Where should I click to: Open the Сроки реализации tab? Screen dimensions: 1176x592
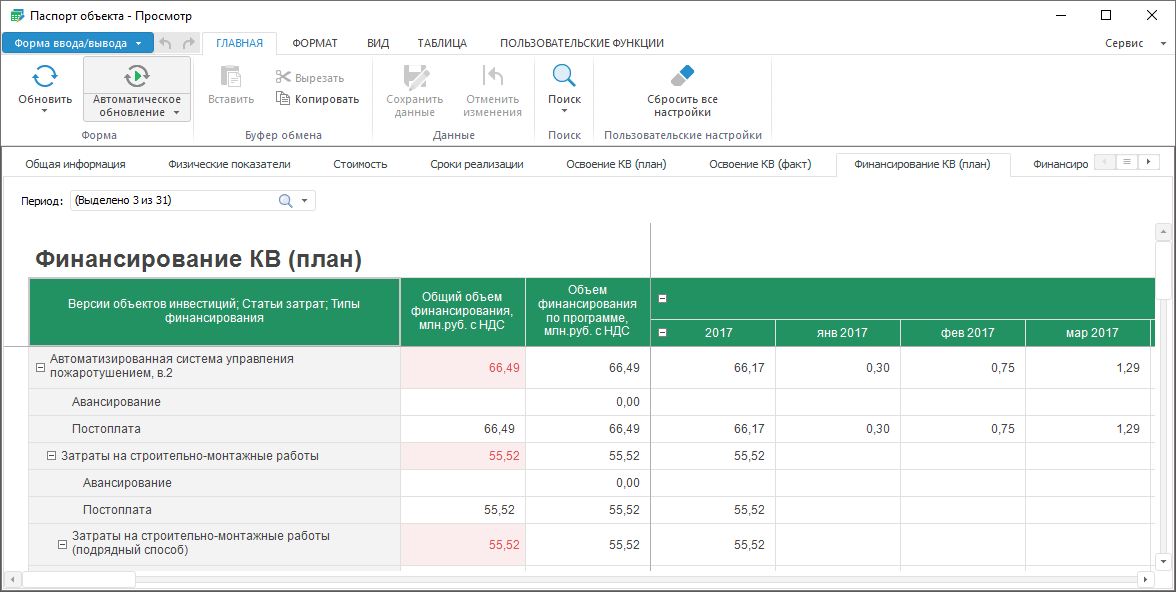coord(476,164)
